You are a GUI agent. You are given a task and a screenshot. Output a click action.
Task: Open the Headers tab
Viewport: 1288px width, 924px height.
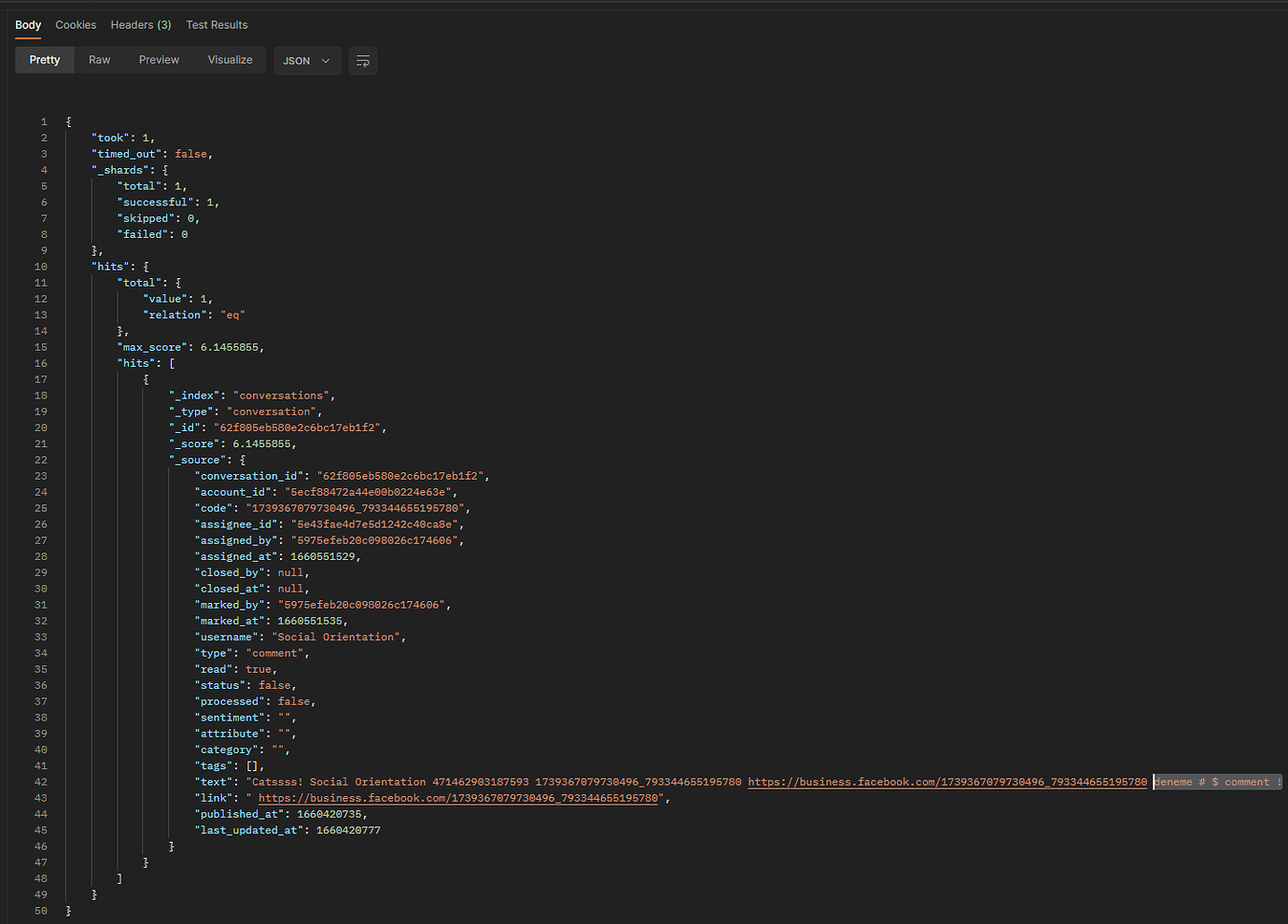[x=140, y=24]
